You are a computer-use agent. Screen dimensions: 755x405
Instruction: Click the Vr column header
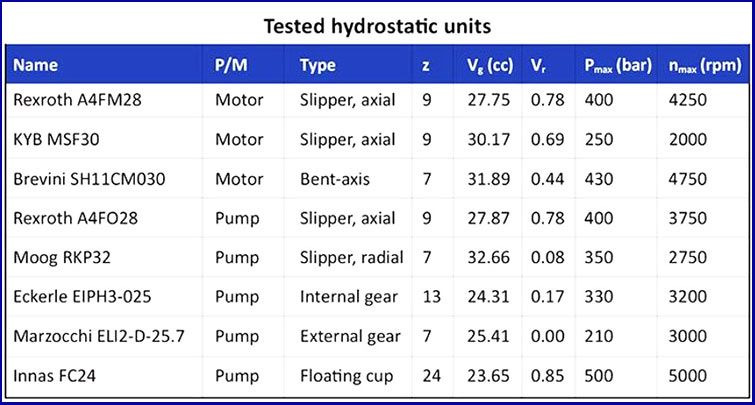click(x=539, y=66)
